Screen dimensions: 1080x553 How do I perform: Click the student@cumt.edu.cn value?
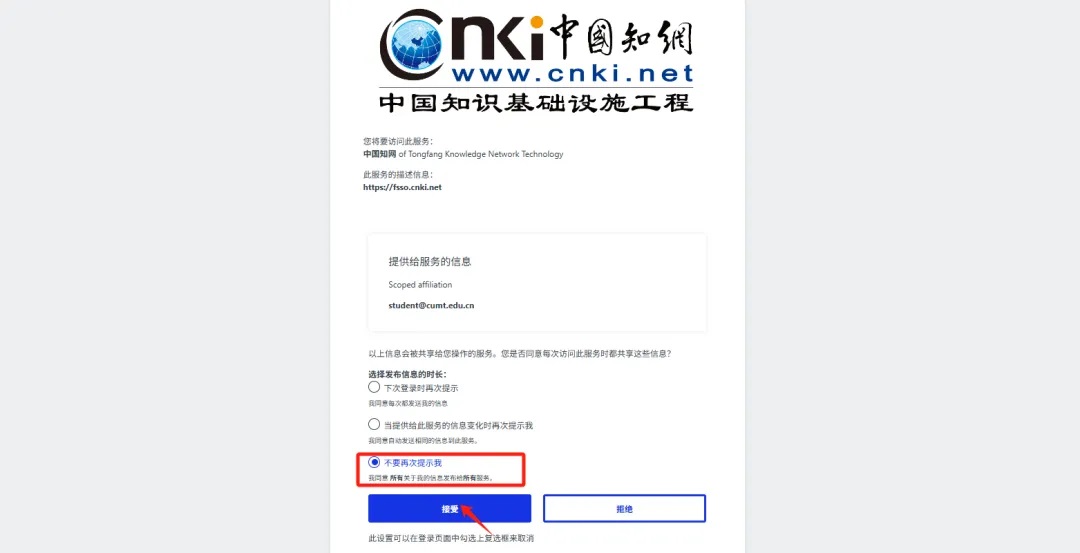431,304
